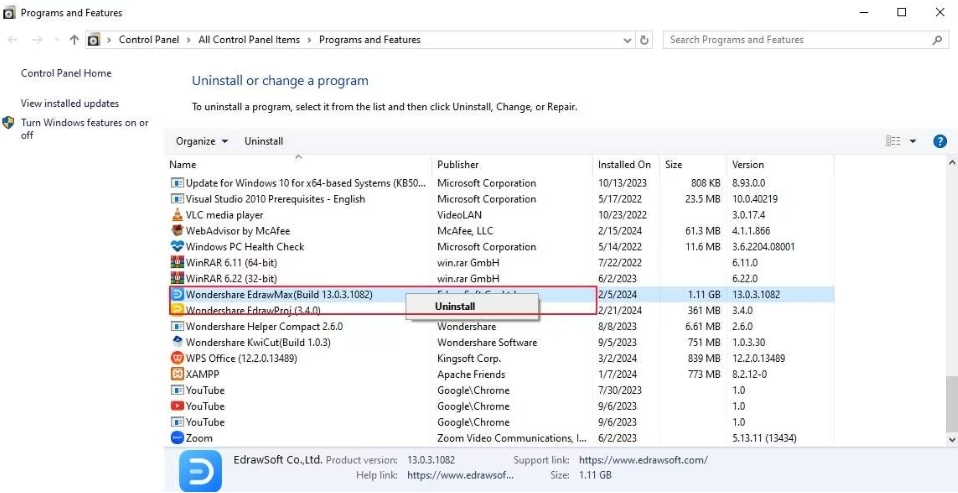Click the list scrollbar down arrow
The image size is (958, 493).
pos(951,439)
